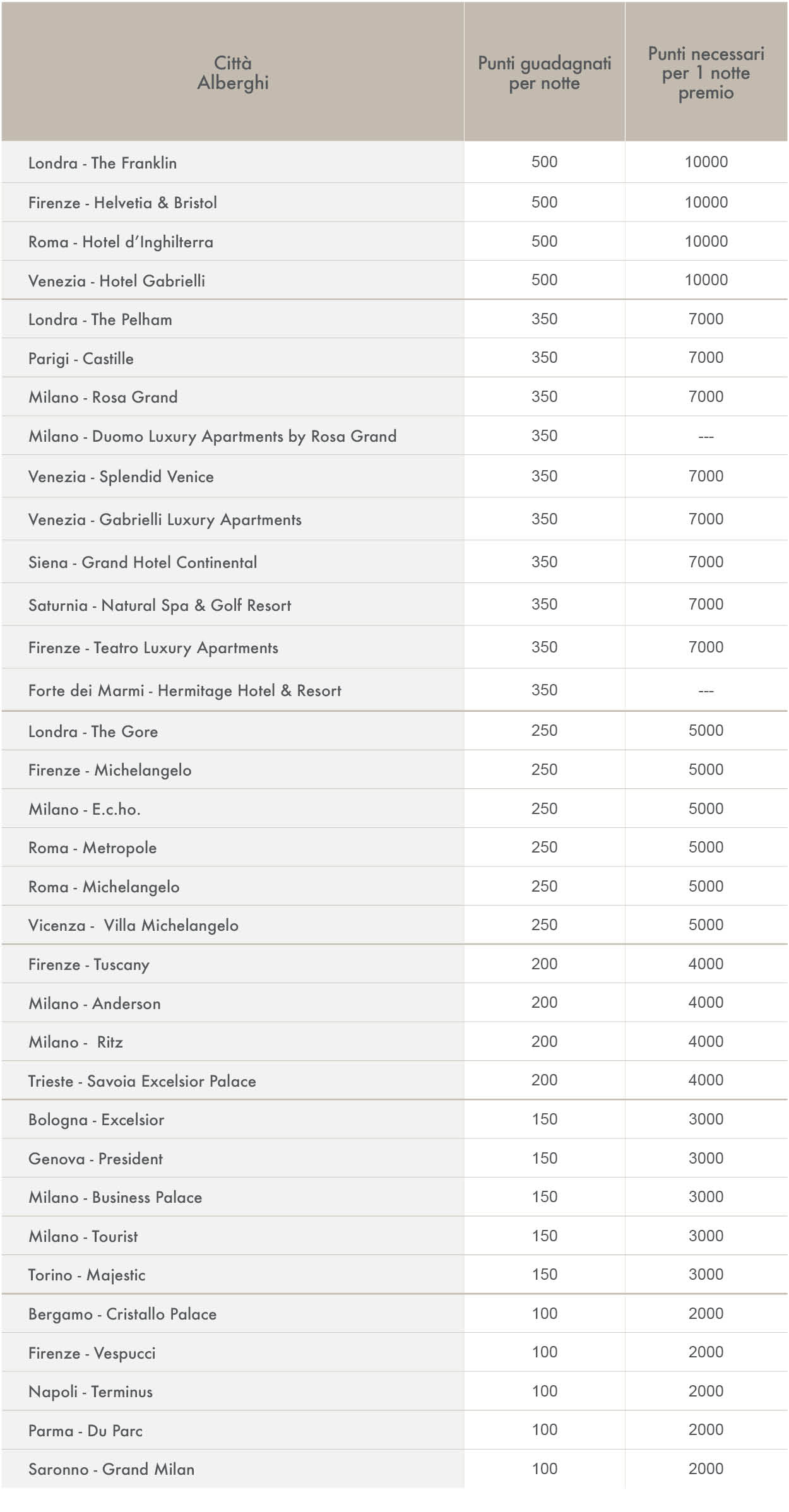This screenshot has height=1512, width=789.
Task: Select Roma - Hotel d'Inghilterra entry
Action: click(x=121, y=242)
